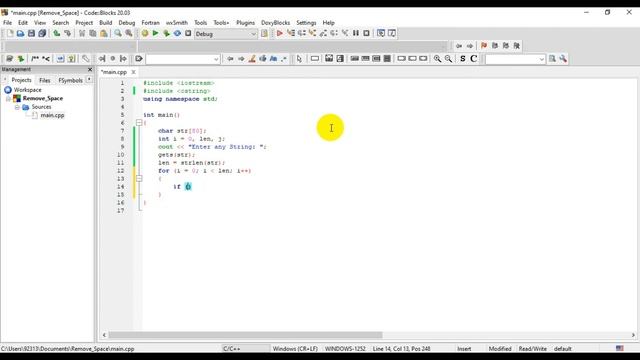Select the Workspace tree item
The image size is (640, 360).
(x=27, y=90)
